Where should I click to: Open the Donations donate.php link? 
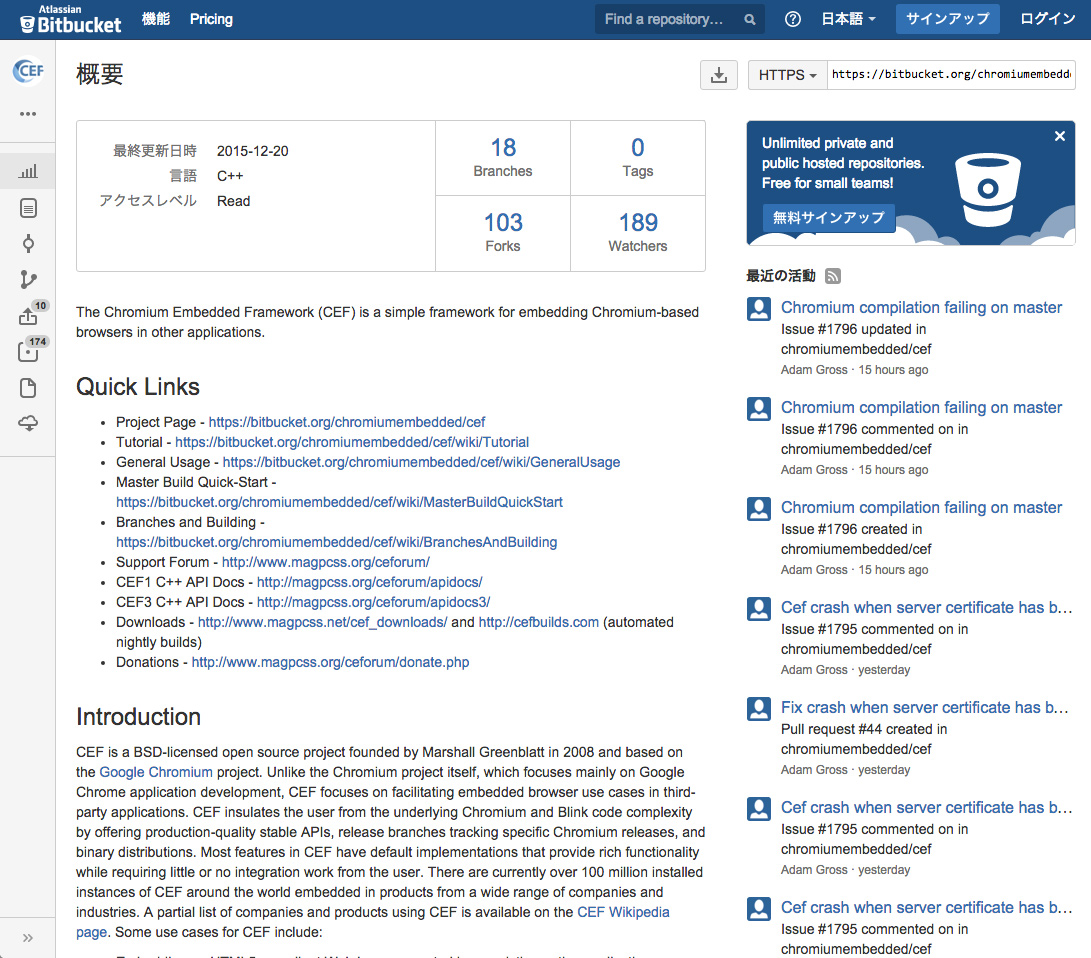[x=331, y=662]
